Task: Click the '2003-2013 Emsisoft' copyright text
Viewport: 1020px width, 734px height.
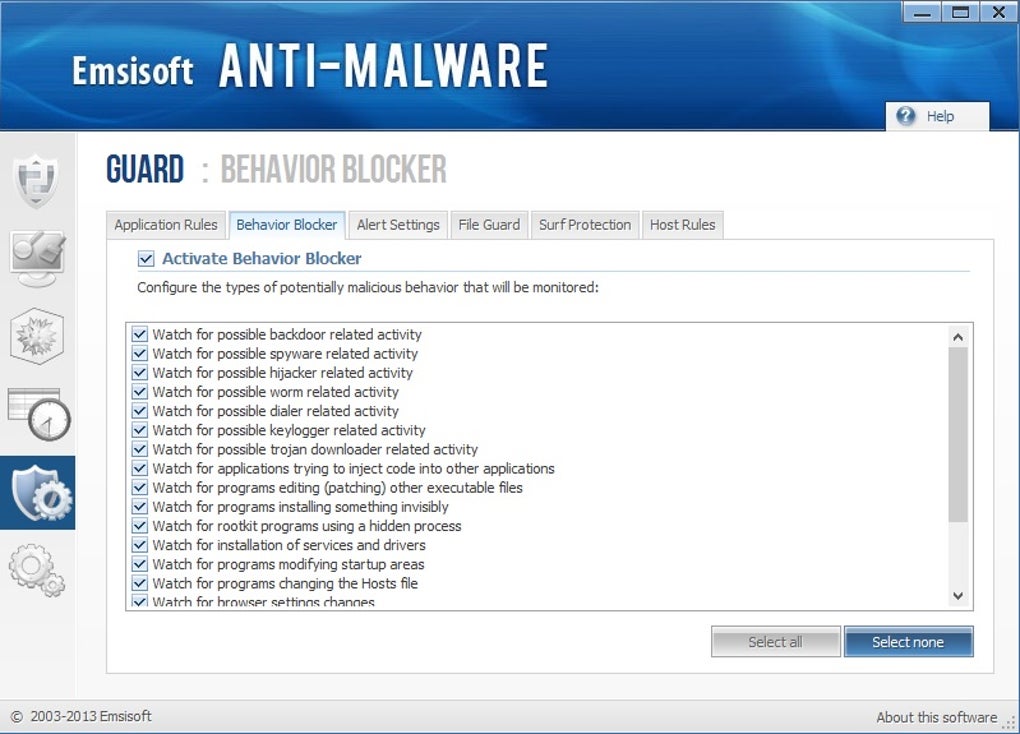Action: pos(91,716)
